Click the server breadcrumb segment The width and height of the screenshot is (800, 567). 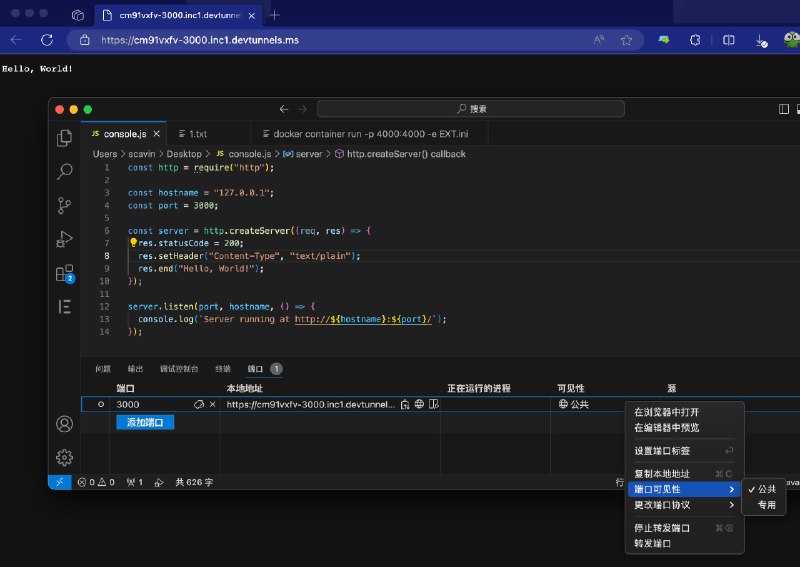click(303, 154)
